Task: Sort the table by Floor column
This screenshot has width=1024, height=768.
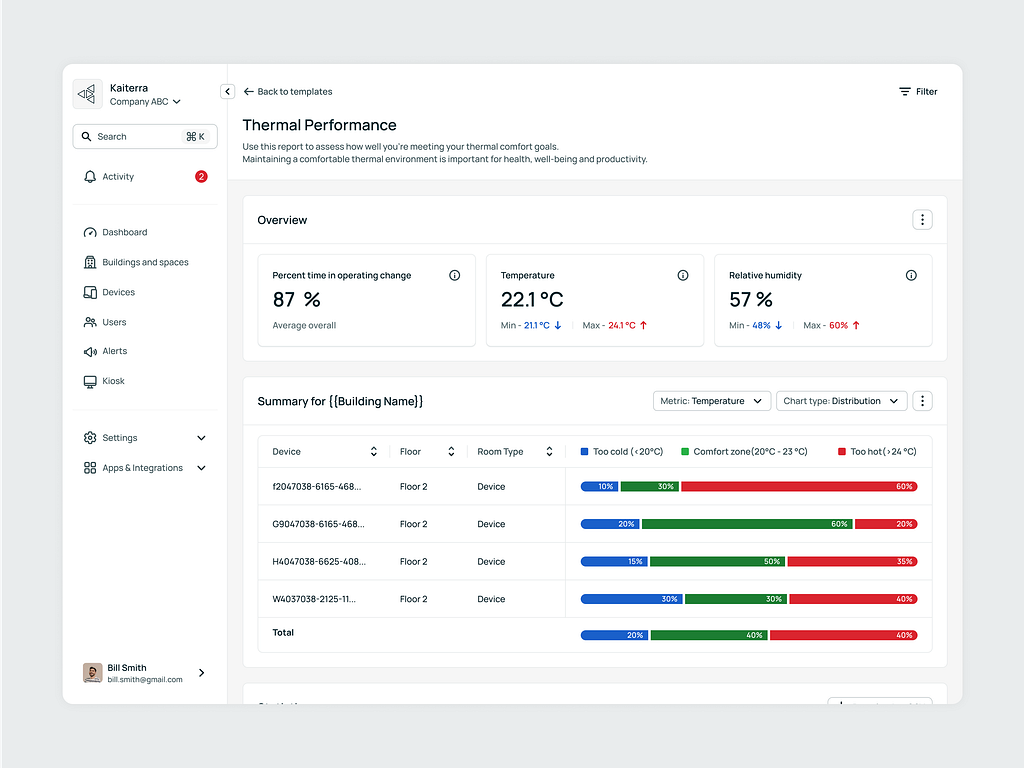Action: coord(451,452)
